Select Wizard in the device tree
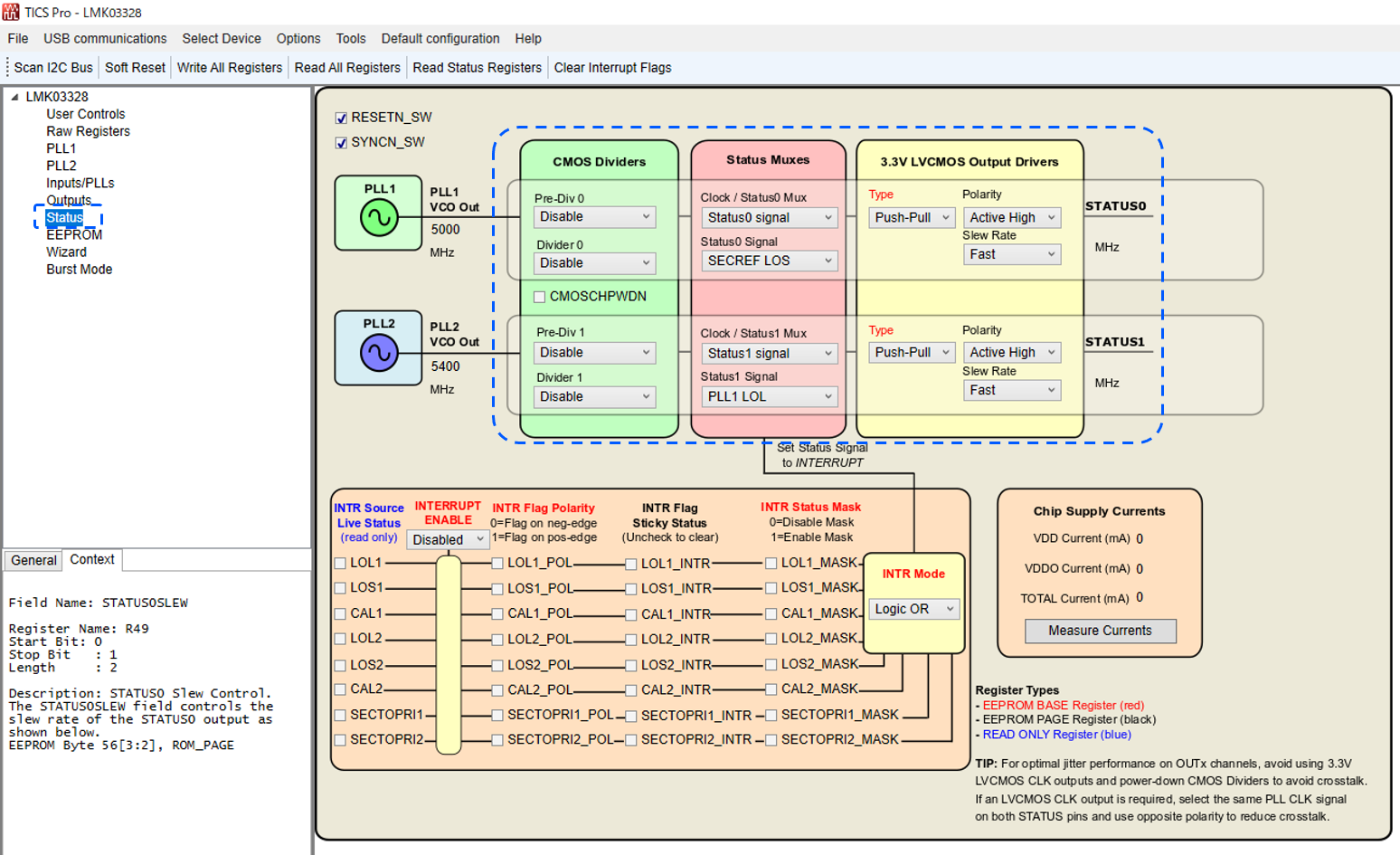This screenshot has height=855, width=1400. (67, 252)
